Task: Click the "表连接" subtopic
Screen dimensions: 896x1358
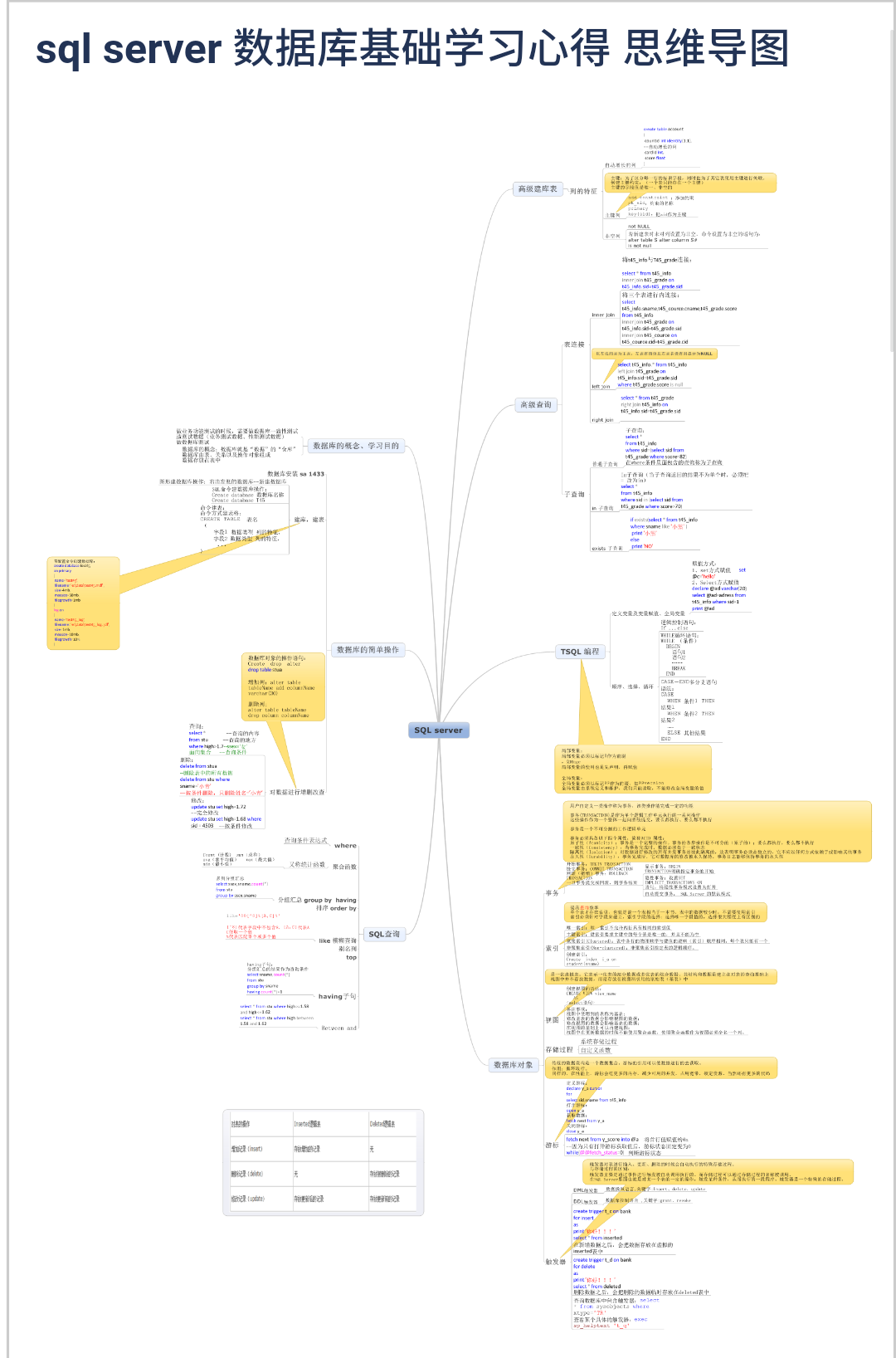Action: coord(574,344)
